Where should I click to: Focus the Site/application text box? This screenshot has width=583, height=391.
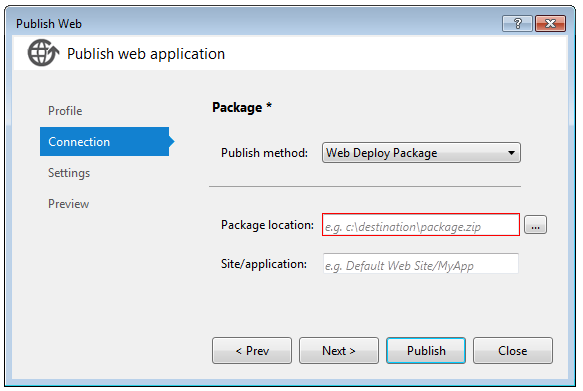click(x=421, y=264)
